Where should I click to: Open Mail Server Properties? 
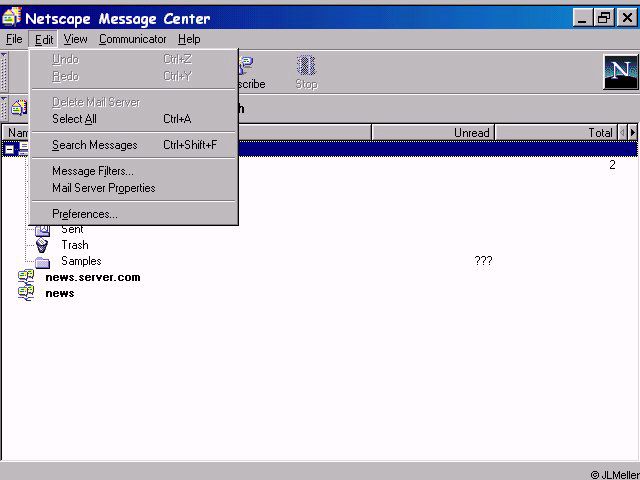[x=133, y=188]
